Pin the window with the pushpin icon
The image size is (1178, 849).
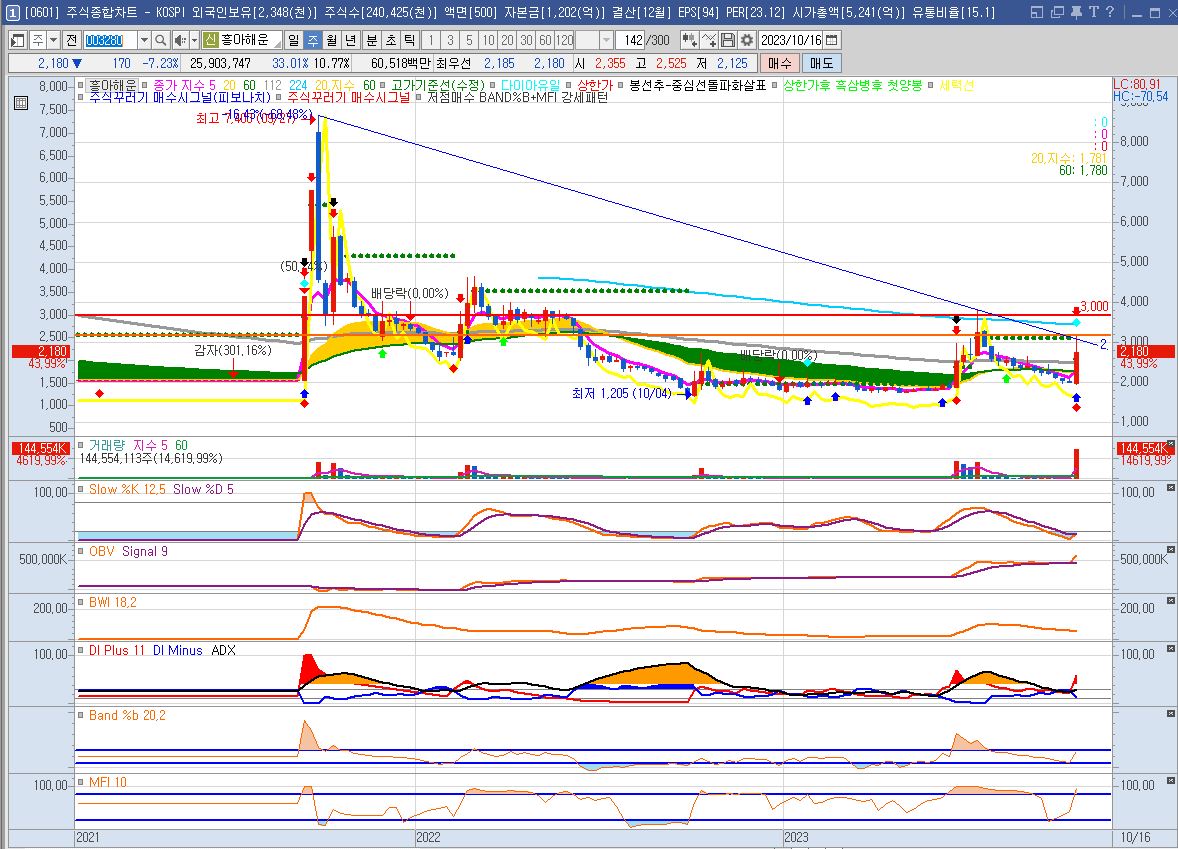tap(1076, 12)
